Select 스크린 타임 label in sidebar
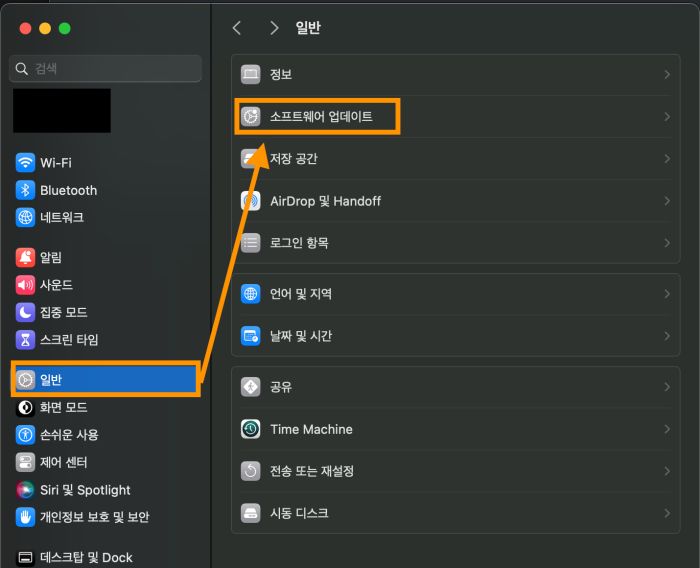The height and width of the screenshot is (568, 700). pyautogui.click(x=69, y=340)
